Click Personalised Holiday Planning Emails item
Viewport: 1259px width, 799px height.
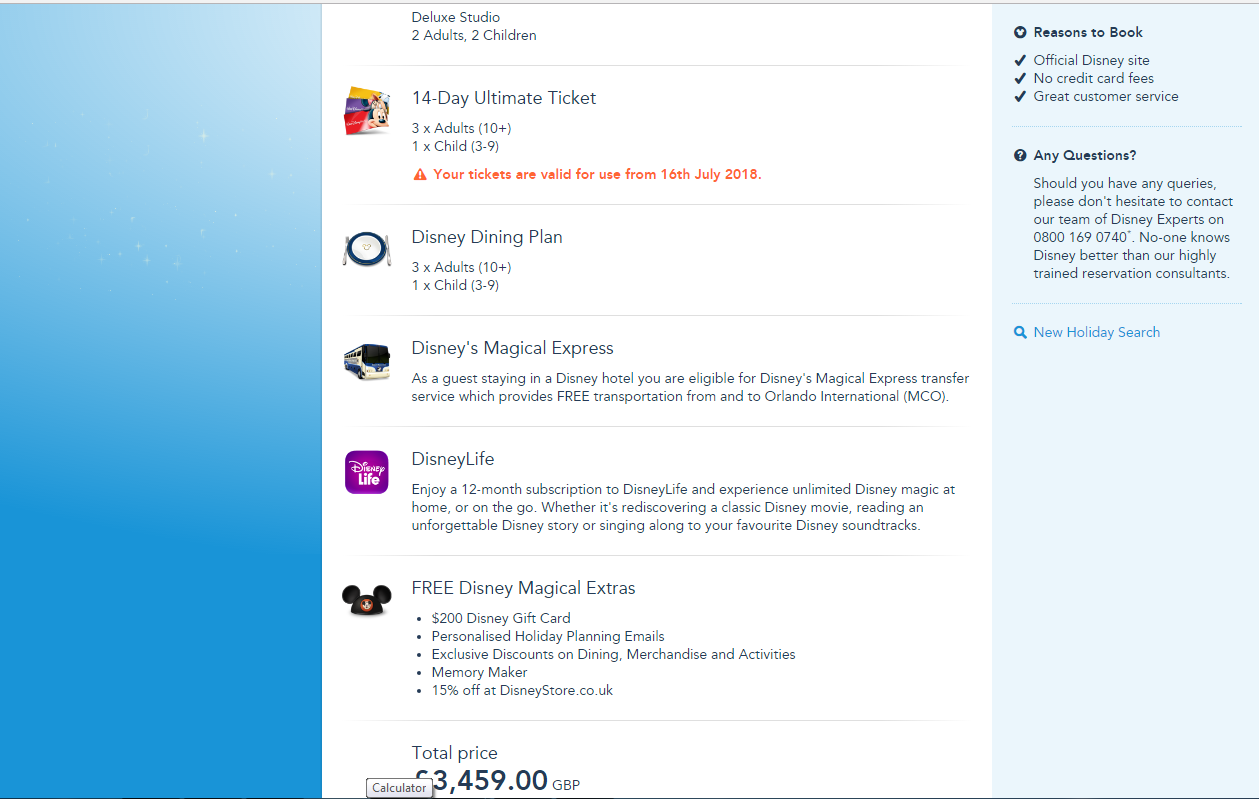(x=548, y=636)
